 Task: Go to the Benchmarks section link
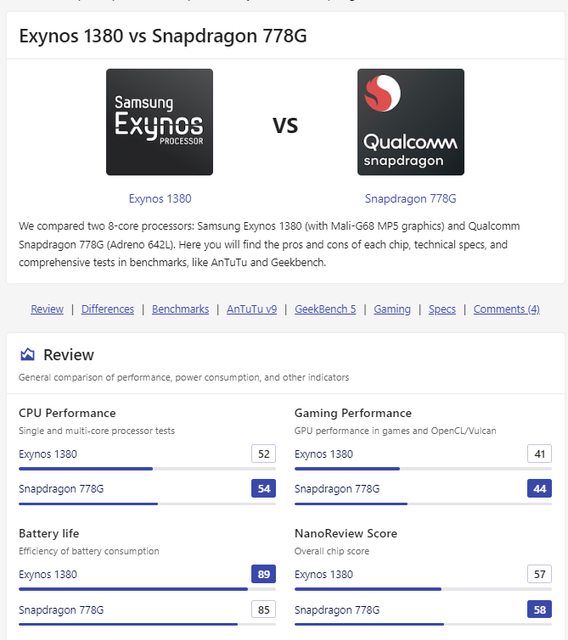pos(180,309)
